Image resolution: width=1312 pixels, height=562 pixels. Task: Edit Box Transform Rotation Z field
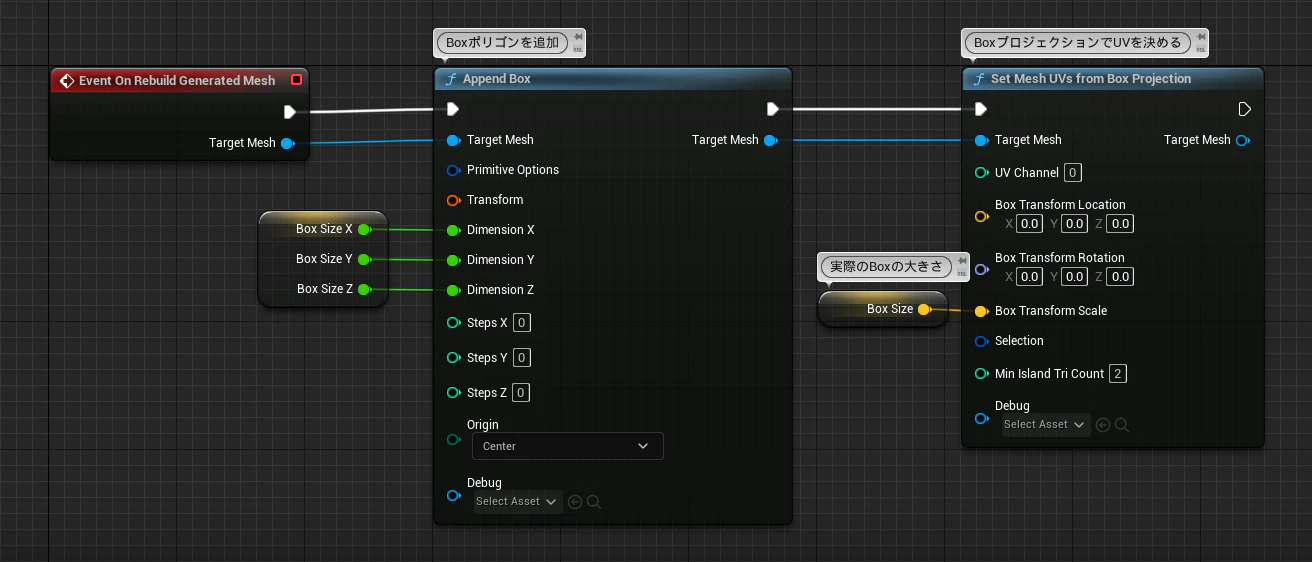click(1120, 276)
